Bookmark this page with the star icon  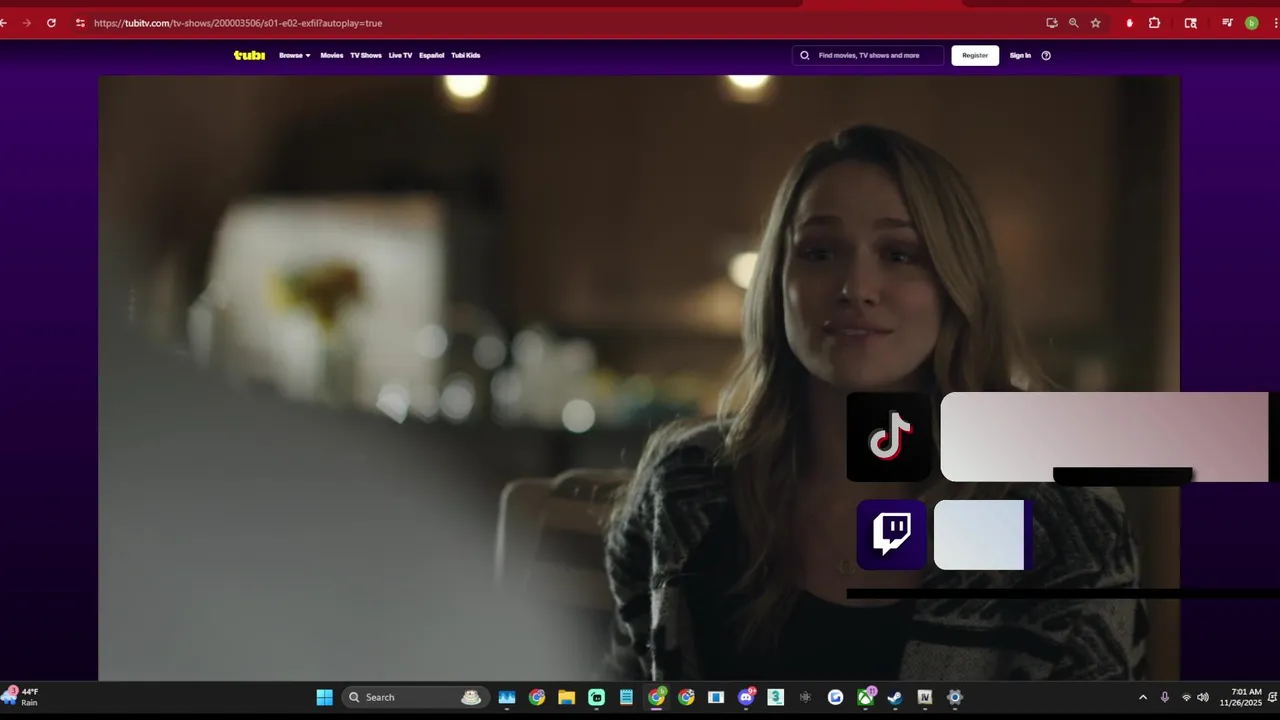coord(1096,23)
